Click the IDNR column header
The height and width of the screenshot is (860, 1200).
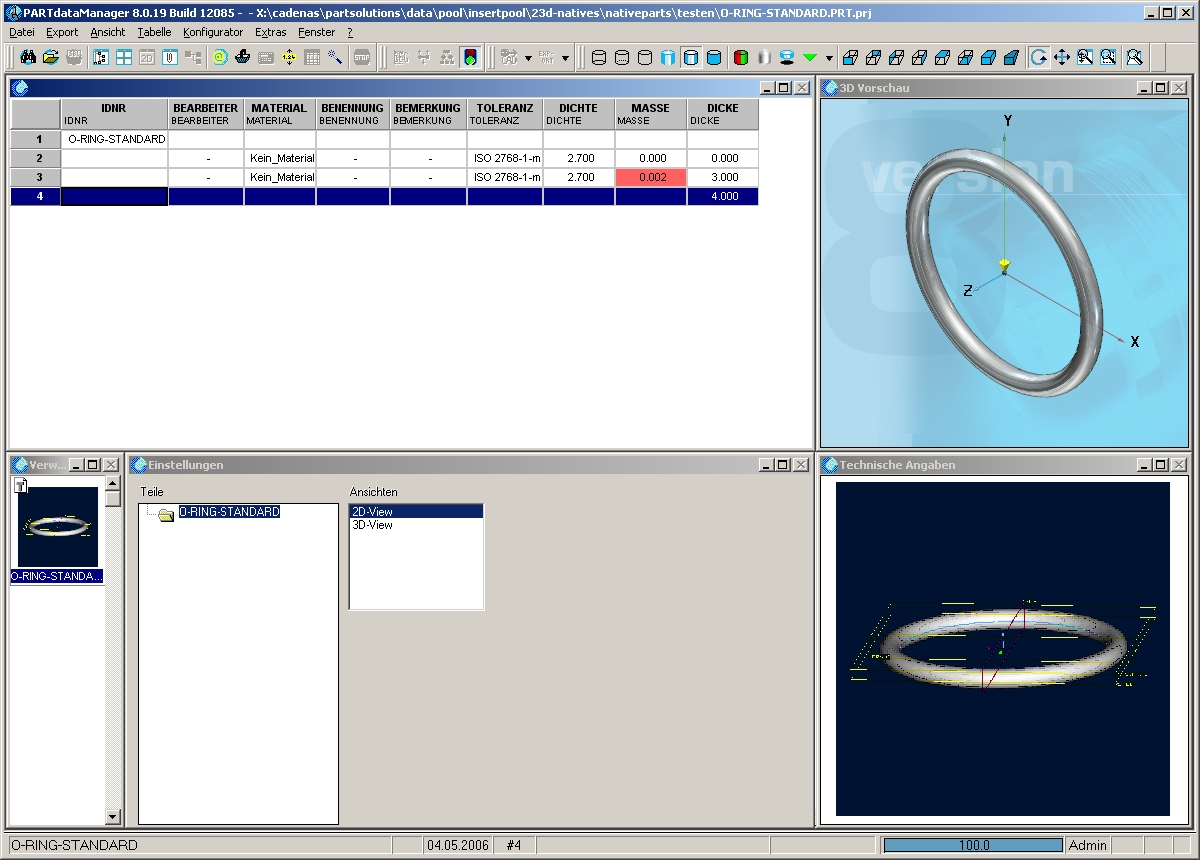(114, 114)
